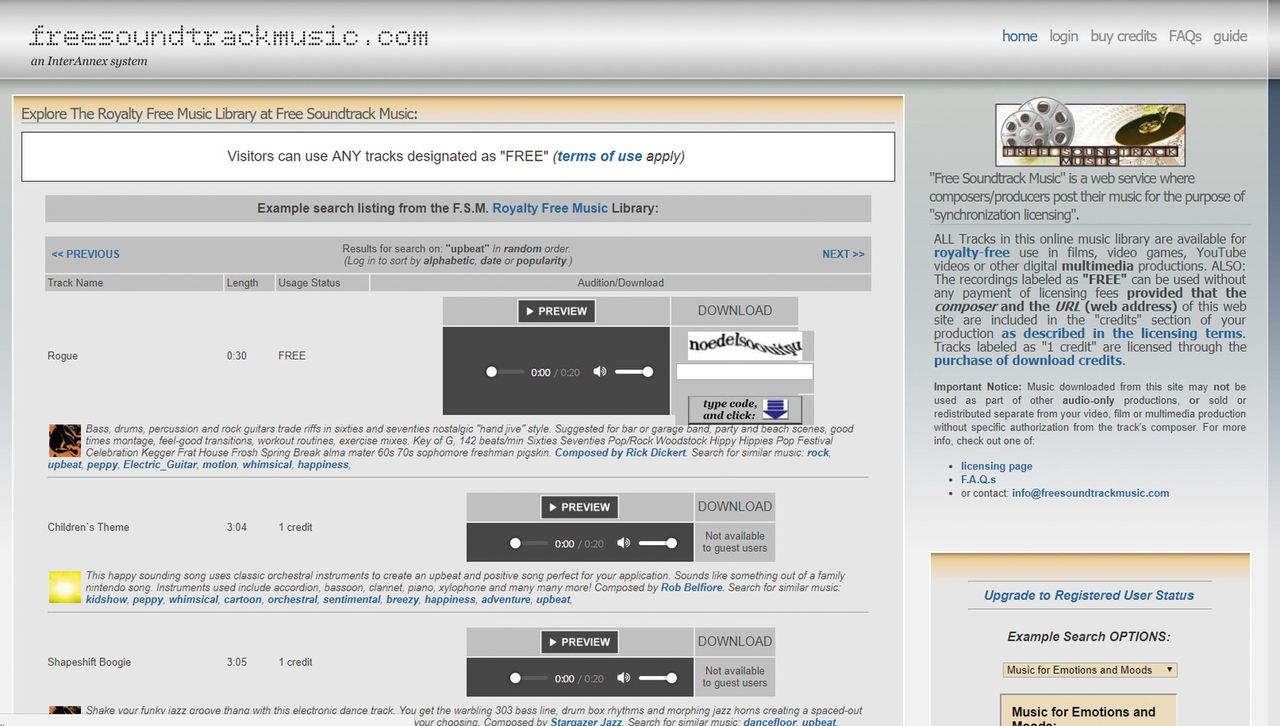Click Upgrade to Registered User Status
The image size is (1280, 726).
point(1089,595)
